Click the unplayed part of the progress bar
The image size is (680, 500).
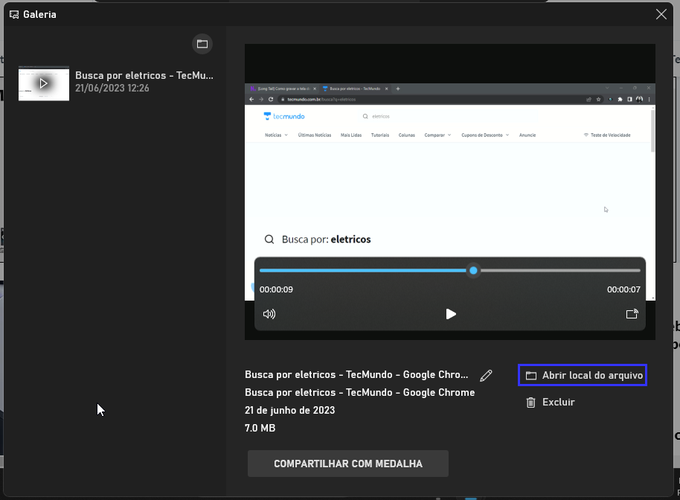[x=559, y=271]
